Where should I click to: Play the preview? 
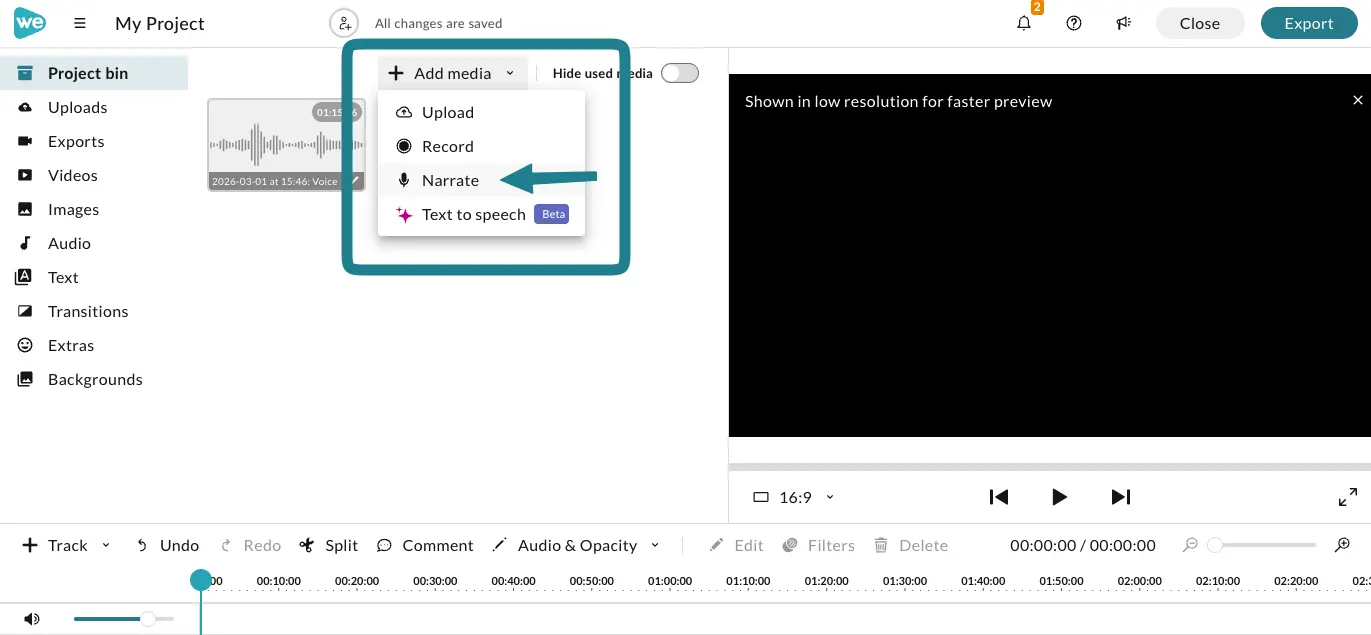point(1060,497)
